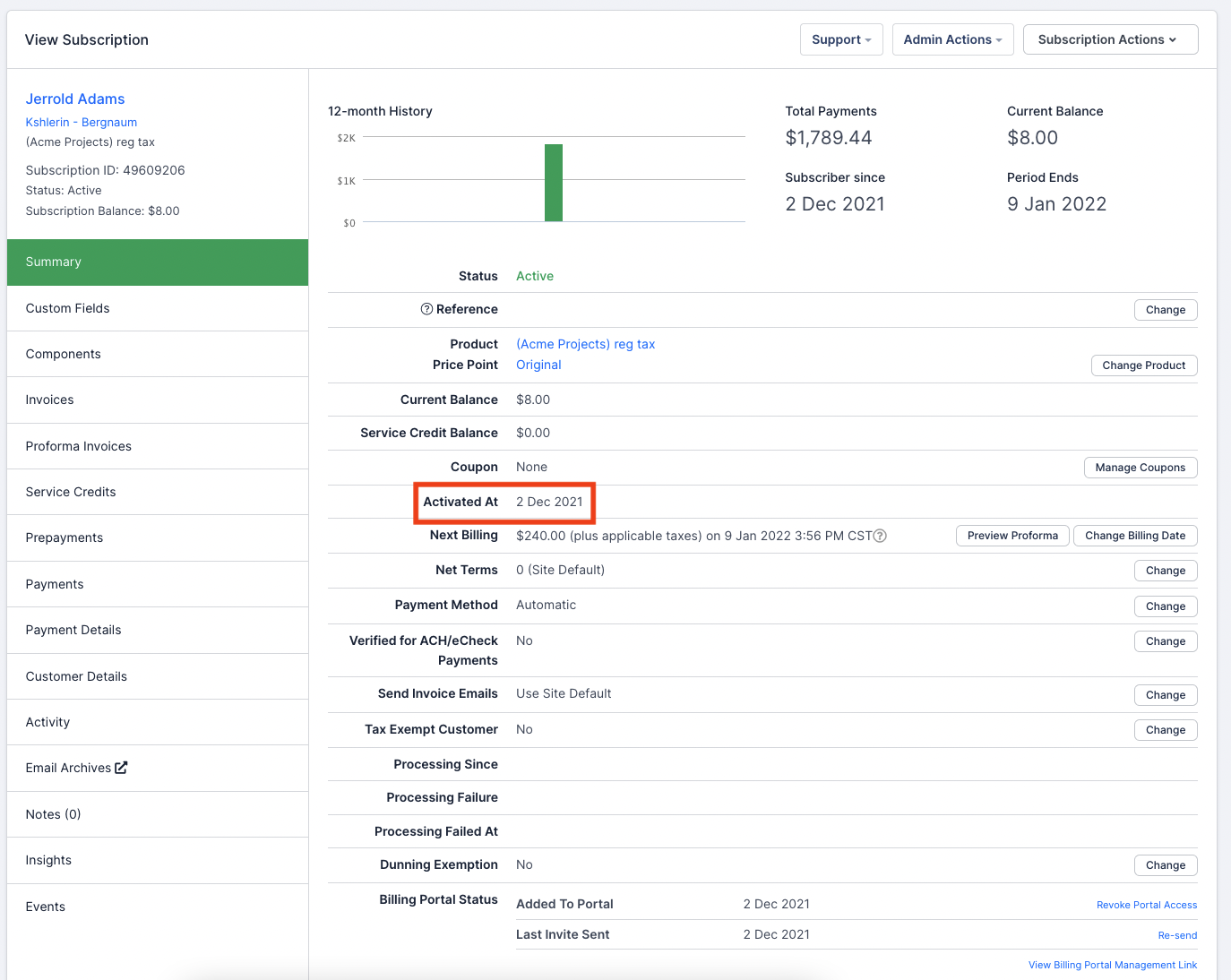Open the Subscription Actions menu

pos(1109,39)
